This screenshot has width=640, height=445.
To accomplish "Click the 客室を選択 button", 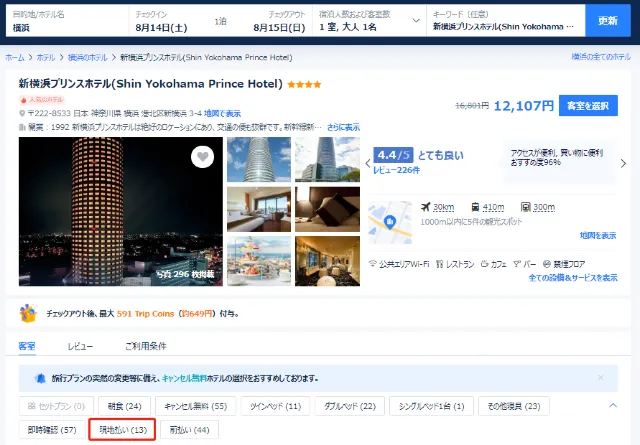I will pos(588,106).
